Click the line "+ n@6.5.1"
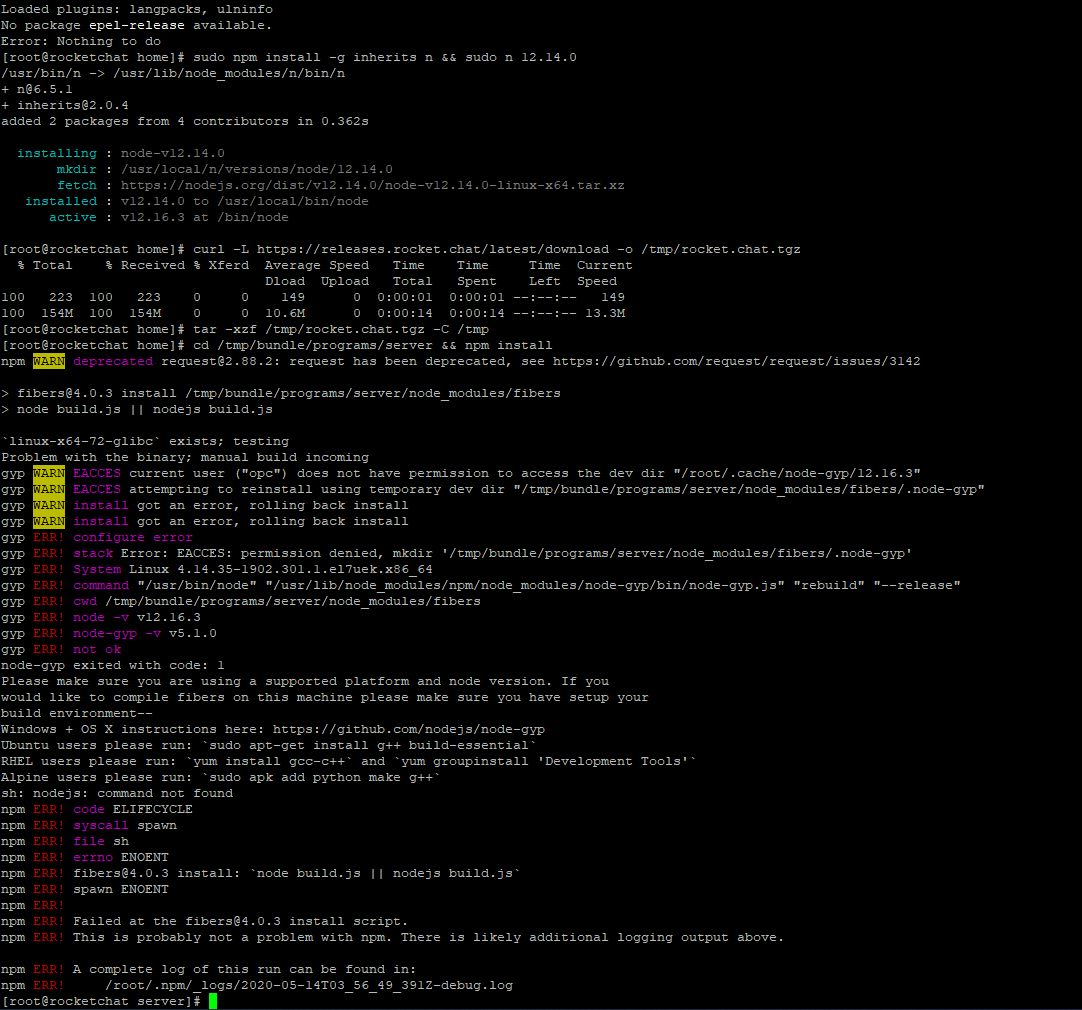The image size is (1082, 1010). pos(37,89)
